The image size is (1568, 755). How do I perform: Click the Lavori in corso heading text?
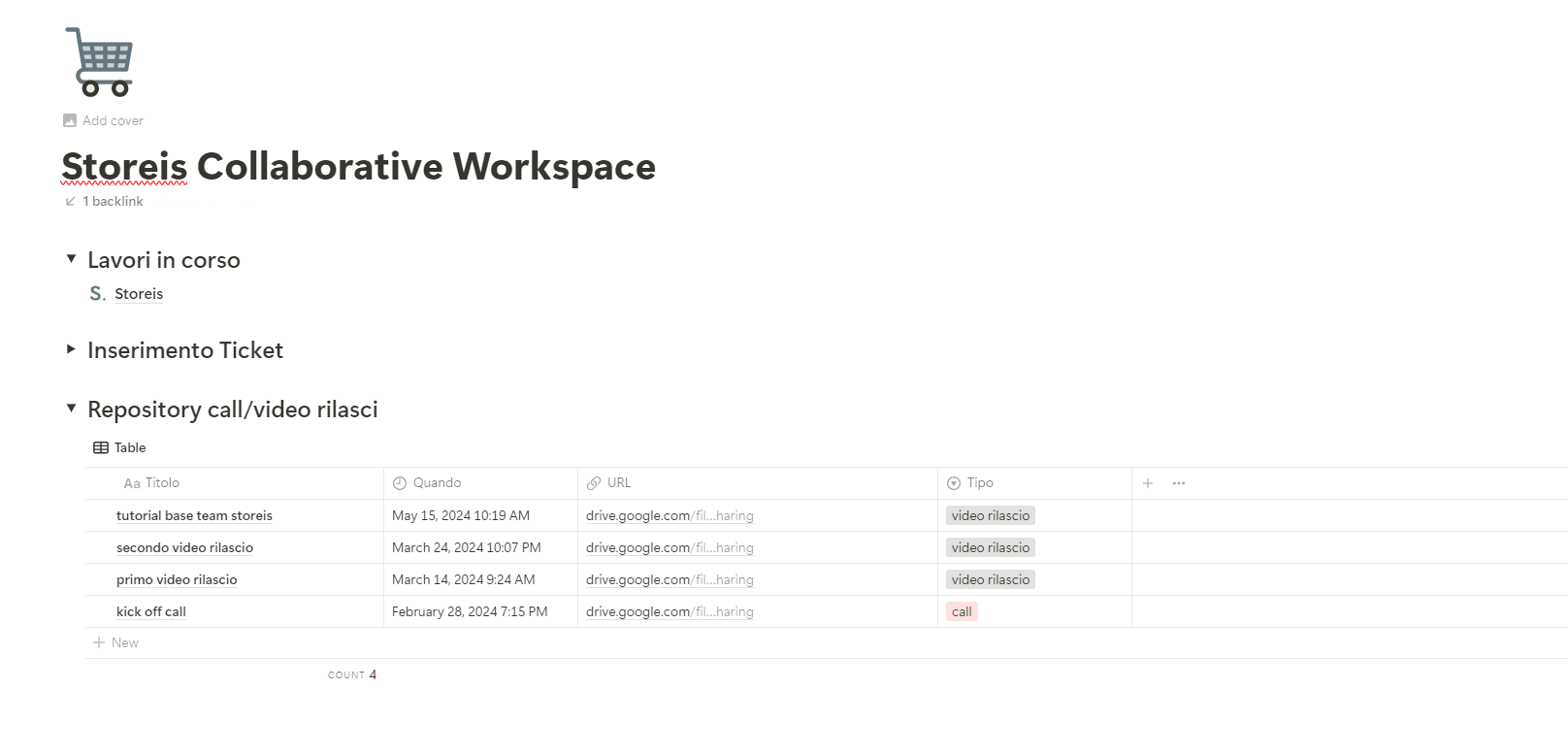coord(164,259)
